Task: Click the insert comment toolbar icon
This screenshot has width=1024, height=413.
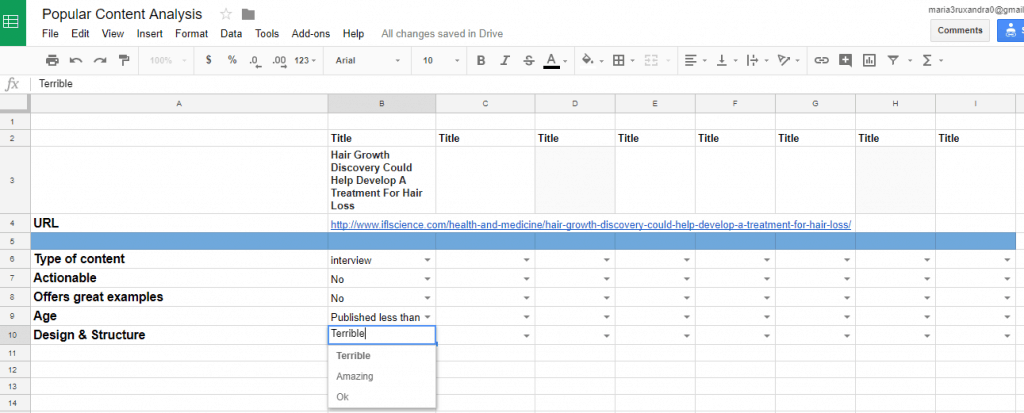Action: pos(846,60)
